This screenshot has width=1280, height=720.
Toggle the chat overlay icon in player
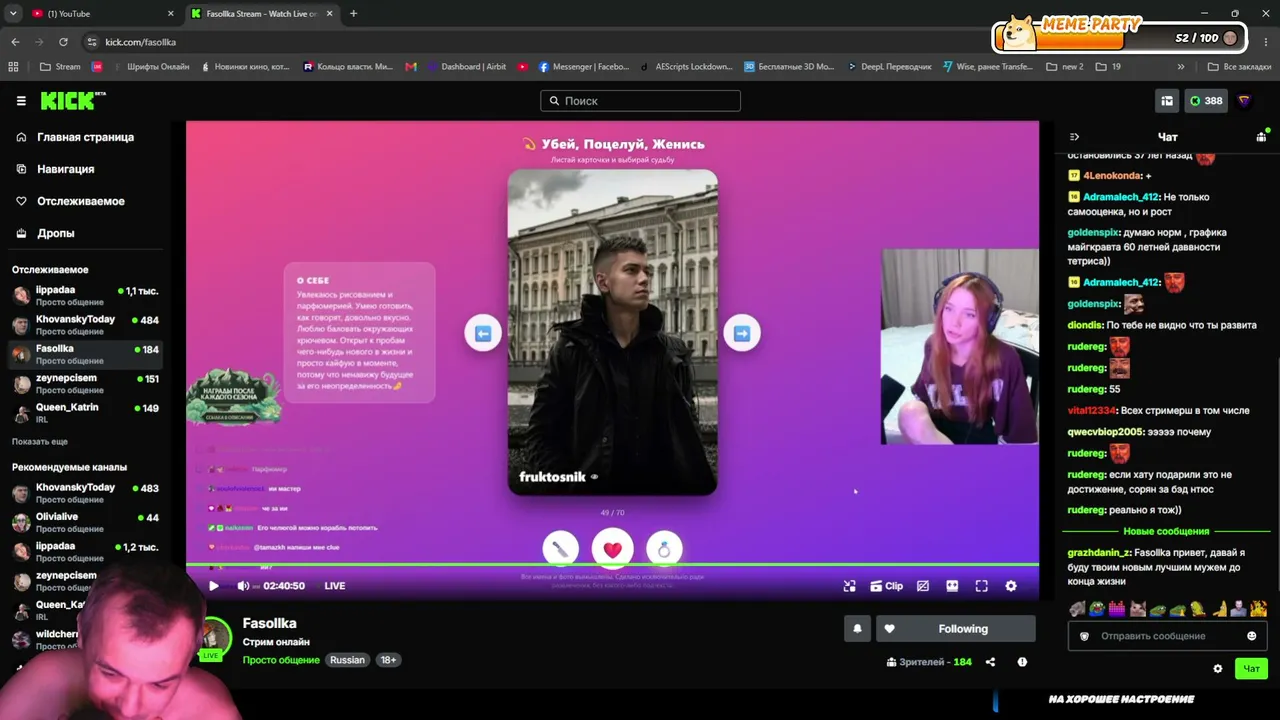[x=923, y=586]
